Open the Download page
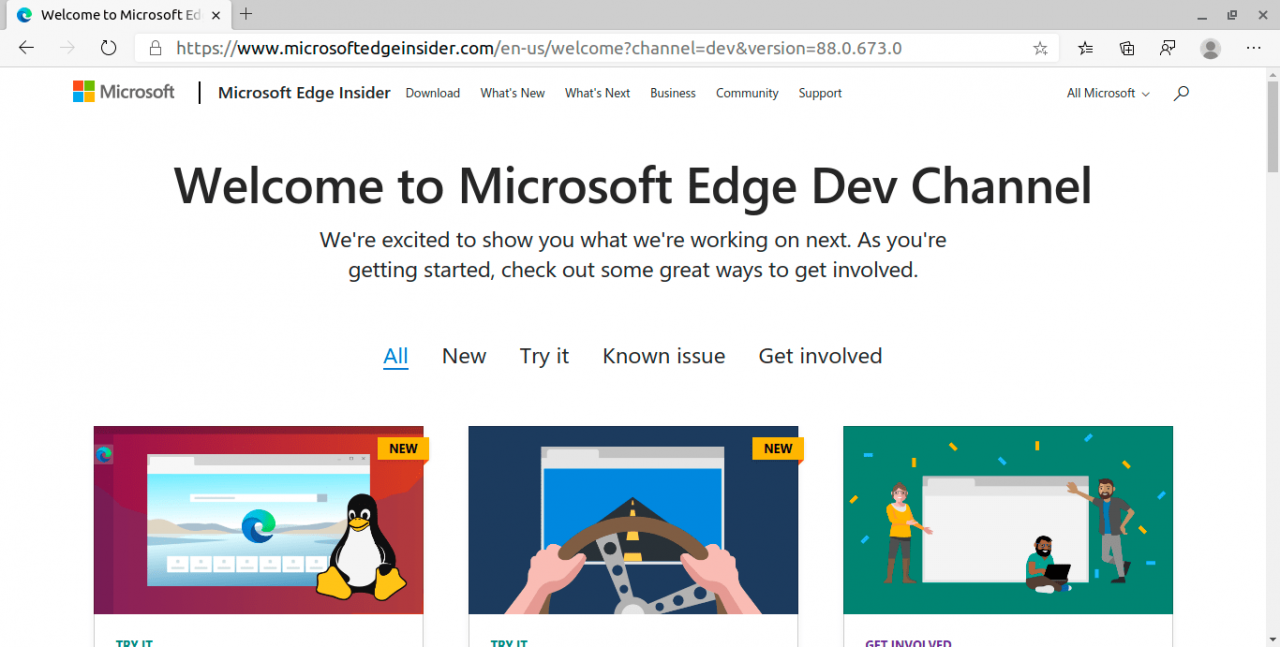The image size is (1280, 647). [x=432, y=93]
